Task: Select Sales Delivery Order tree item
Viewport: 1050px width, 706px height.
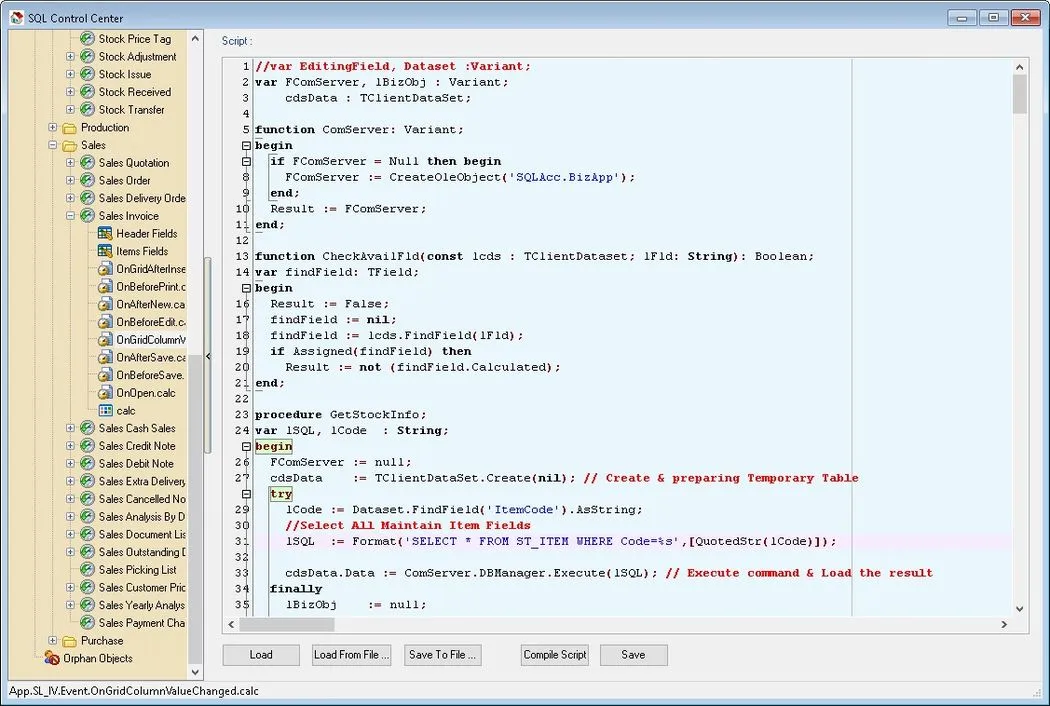Action: pos(142,198)
